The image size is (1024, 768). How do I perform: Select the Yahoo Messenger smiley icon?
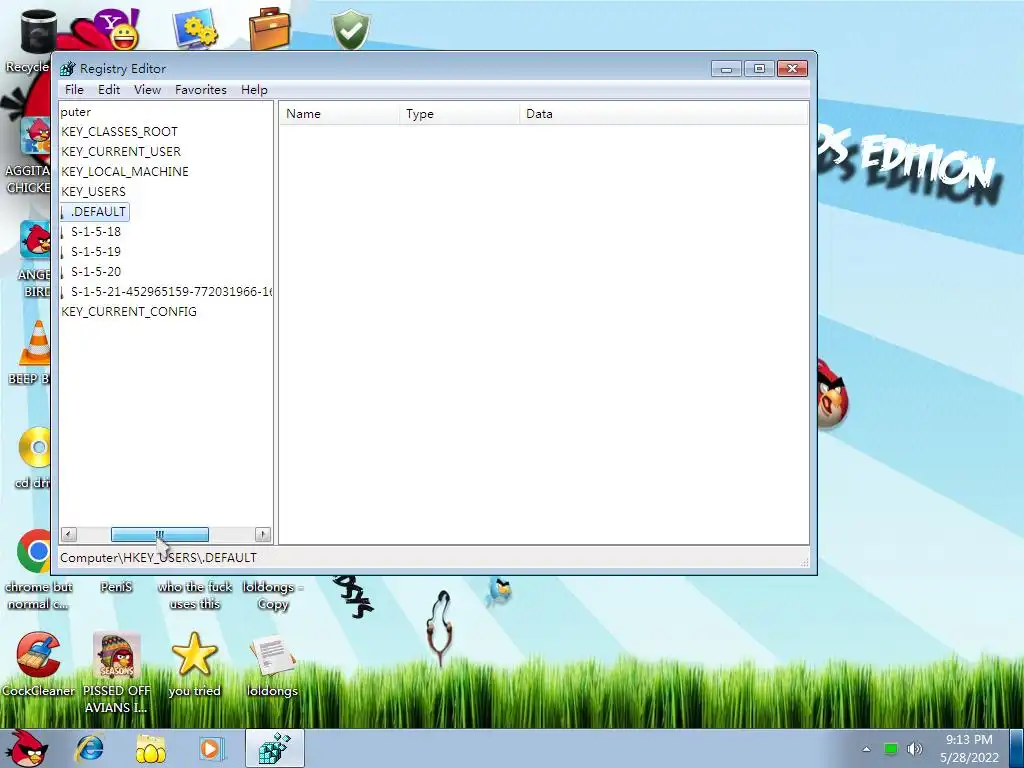[116, 29]
